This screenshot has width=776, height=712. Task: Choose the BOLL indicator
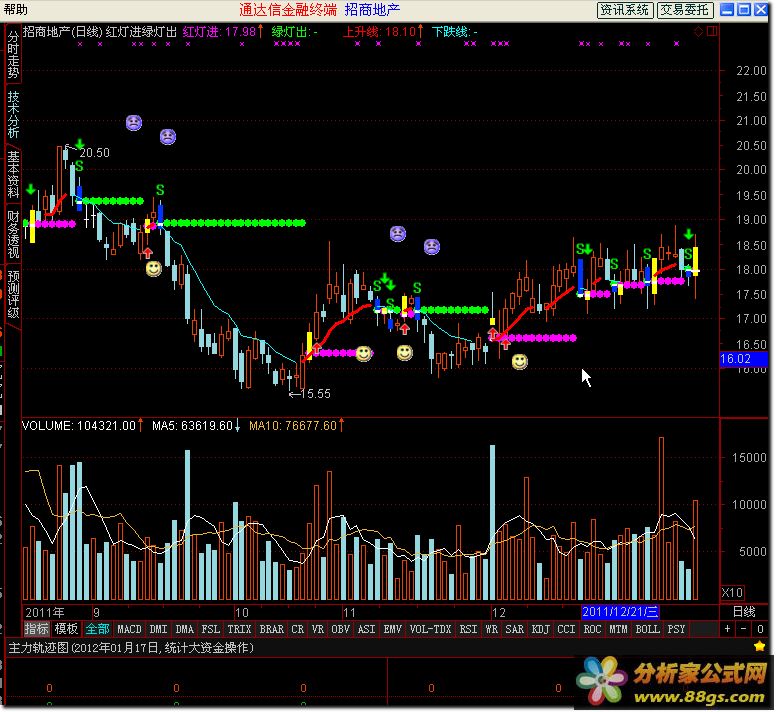point(647,628)
